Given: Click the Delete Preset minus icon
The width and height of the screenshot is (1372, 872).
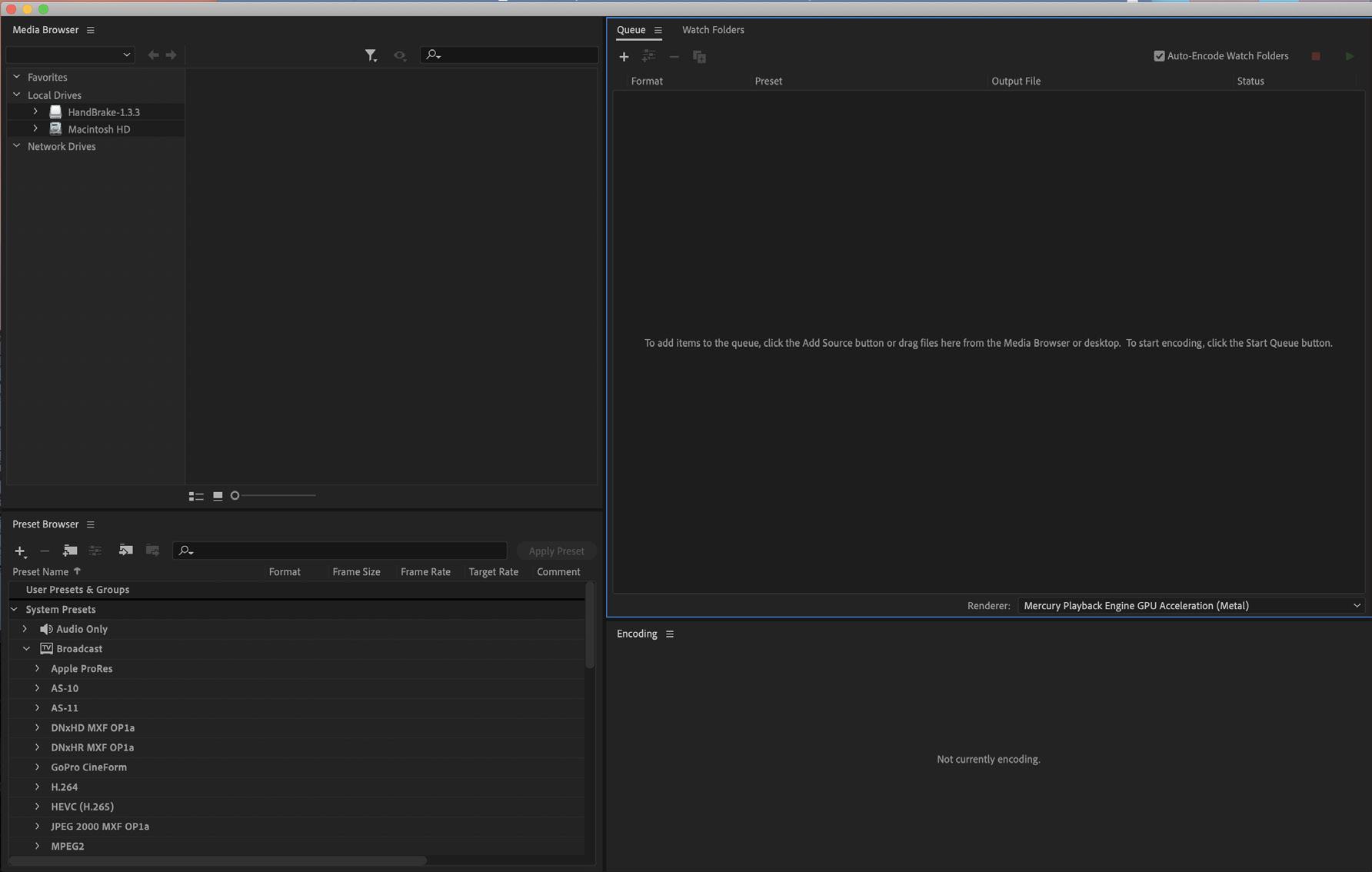Looking at the screenshot, I should [x=45, y=551].
